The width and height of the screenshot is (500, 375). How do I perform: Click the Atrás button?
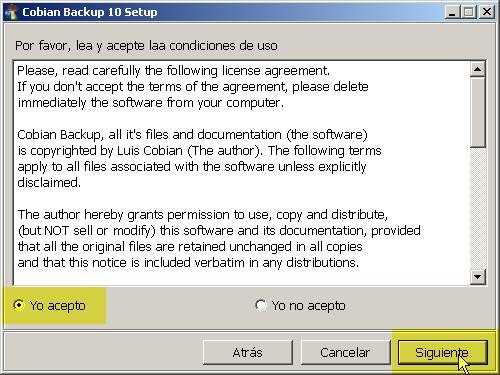[248, 352]
